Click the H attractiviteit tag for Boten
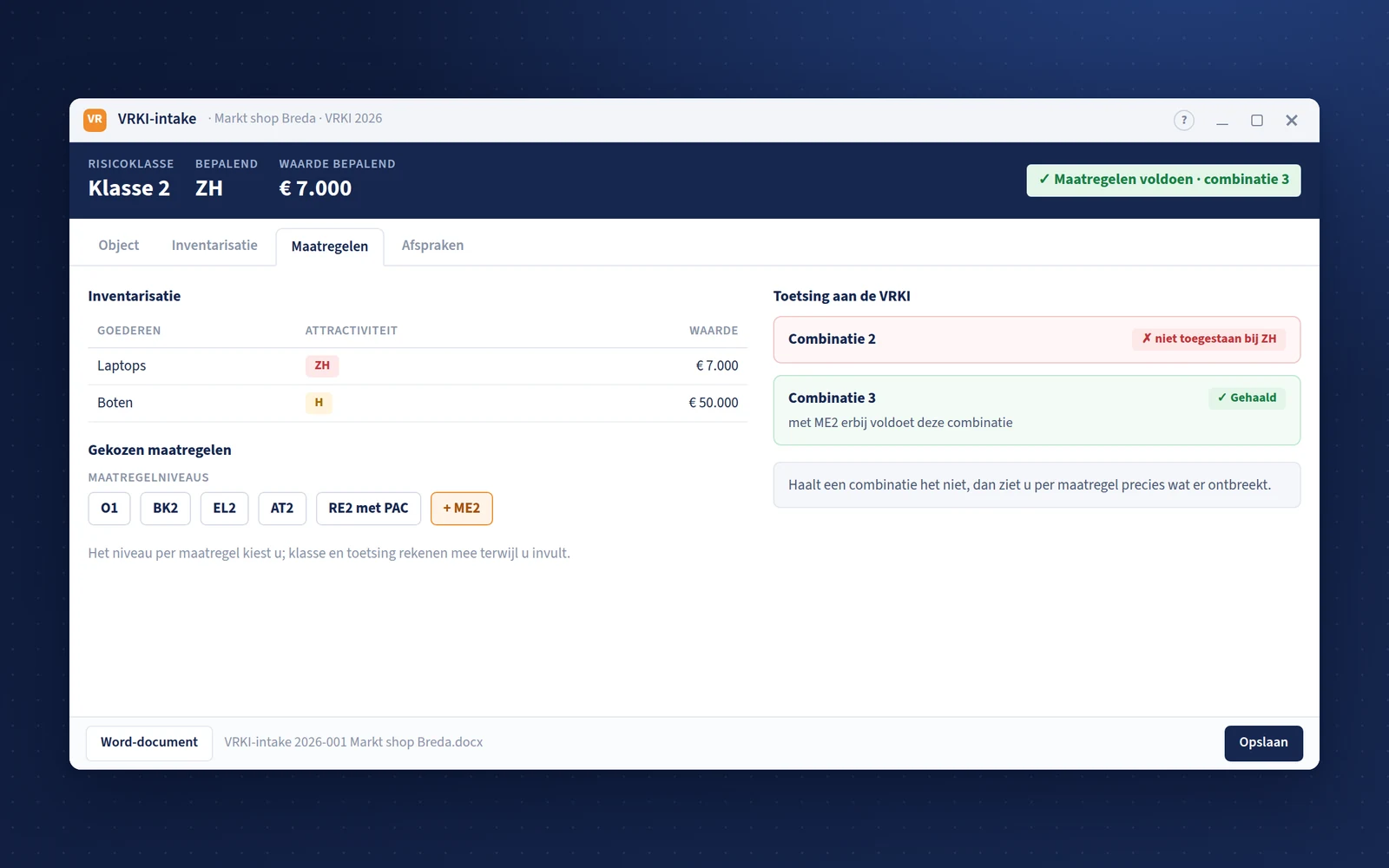This screenshot has height=868, width=1389. pos(319,403)
